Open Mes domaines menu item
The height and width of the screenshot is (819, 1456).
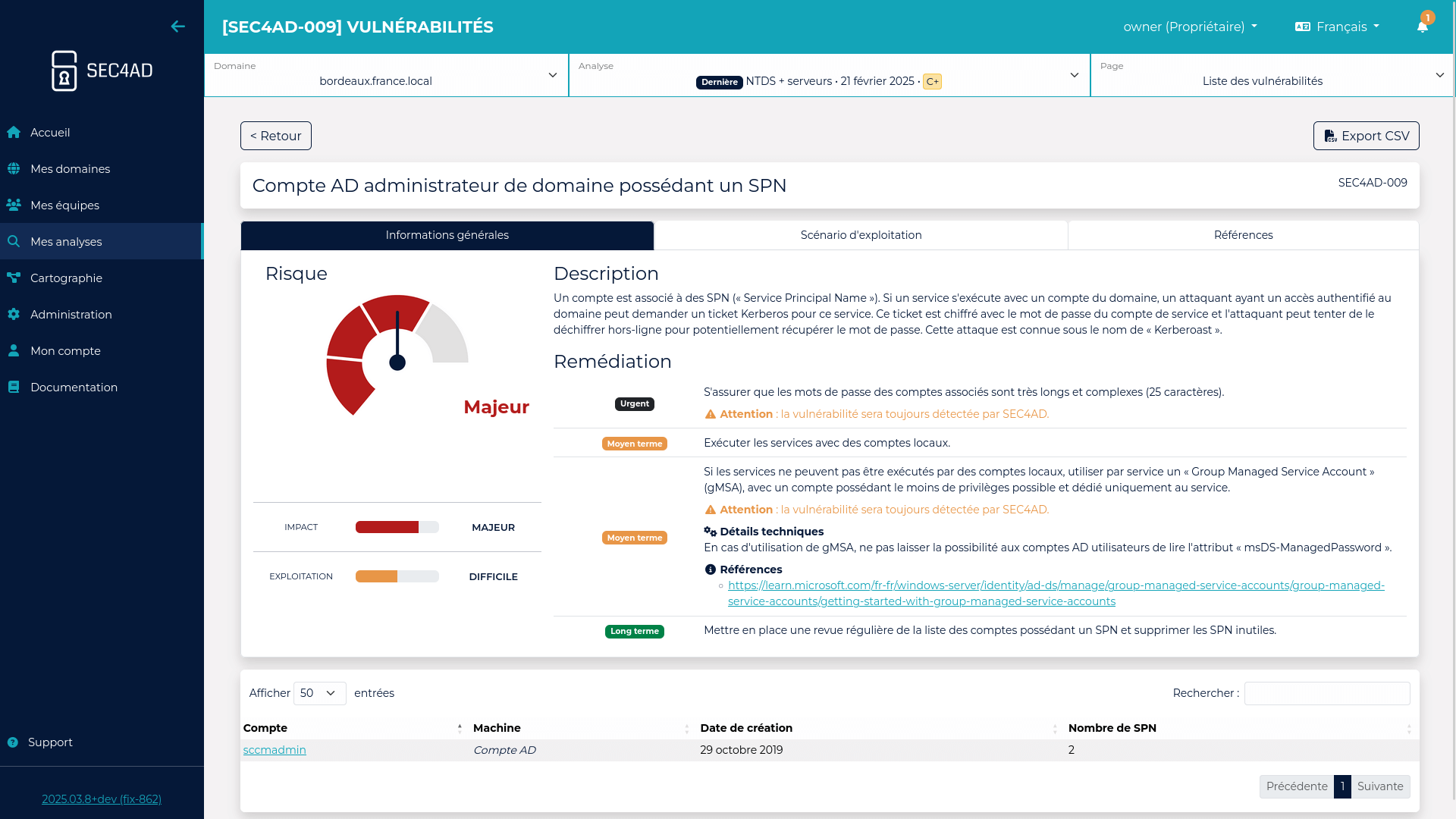(102, 169)
